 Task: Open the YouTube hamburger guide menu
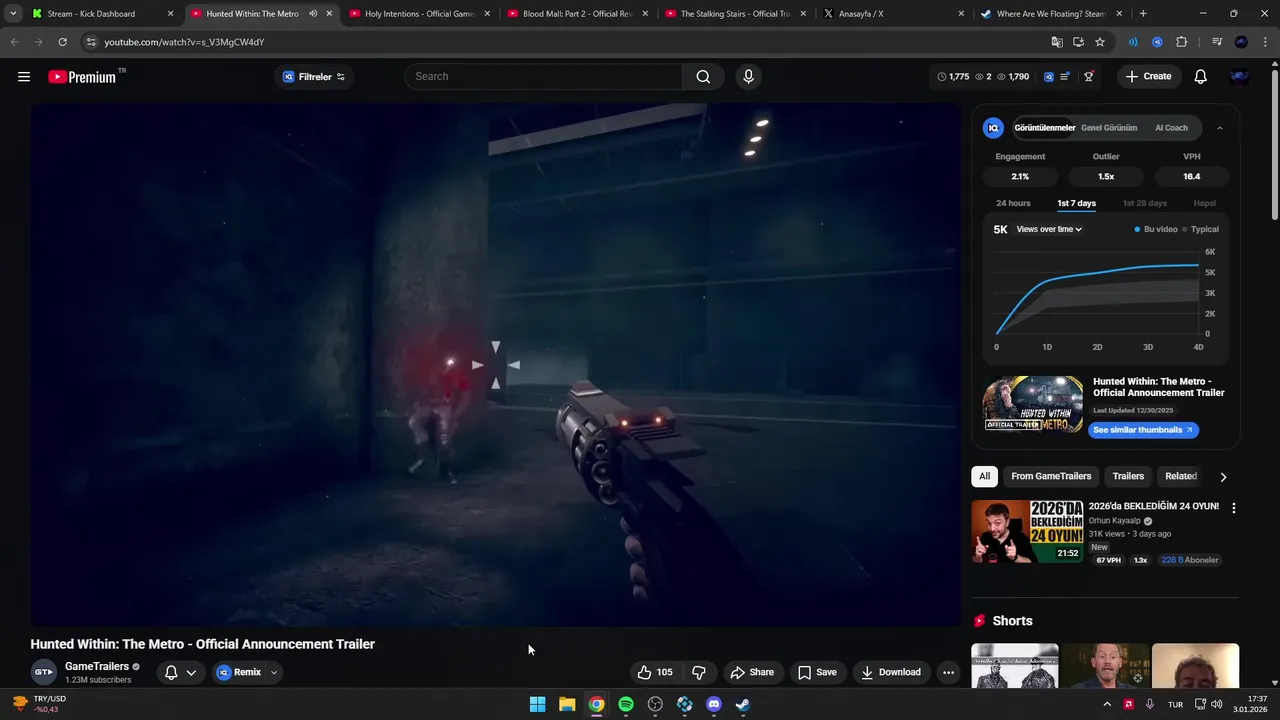pyautogui.click(x=24, y=77)
